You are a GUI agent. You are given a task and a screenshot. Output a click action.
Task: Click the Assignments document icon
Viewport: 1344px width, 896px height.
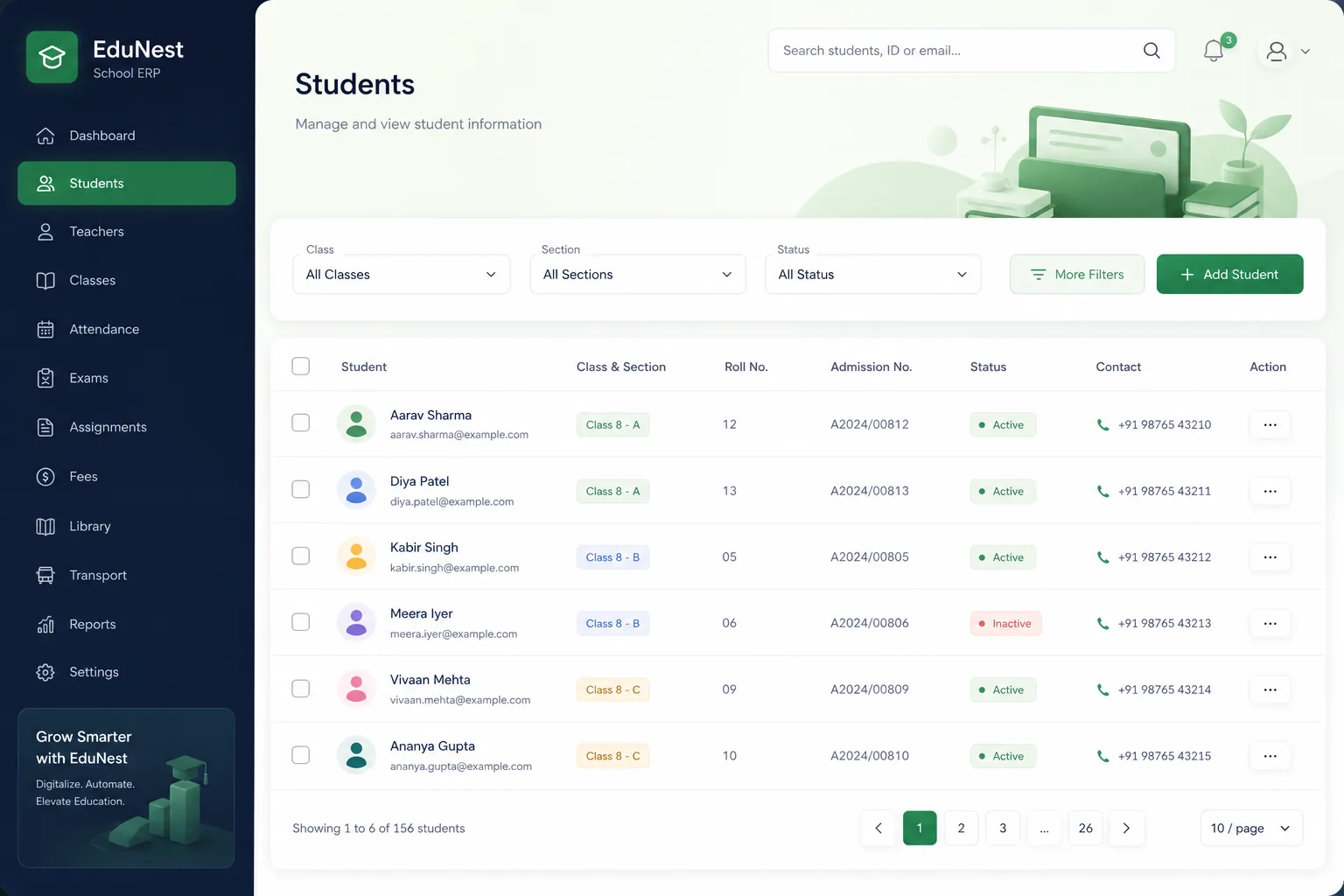[45, 427]
